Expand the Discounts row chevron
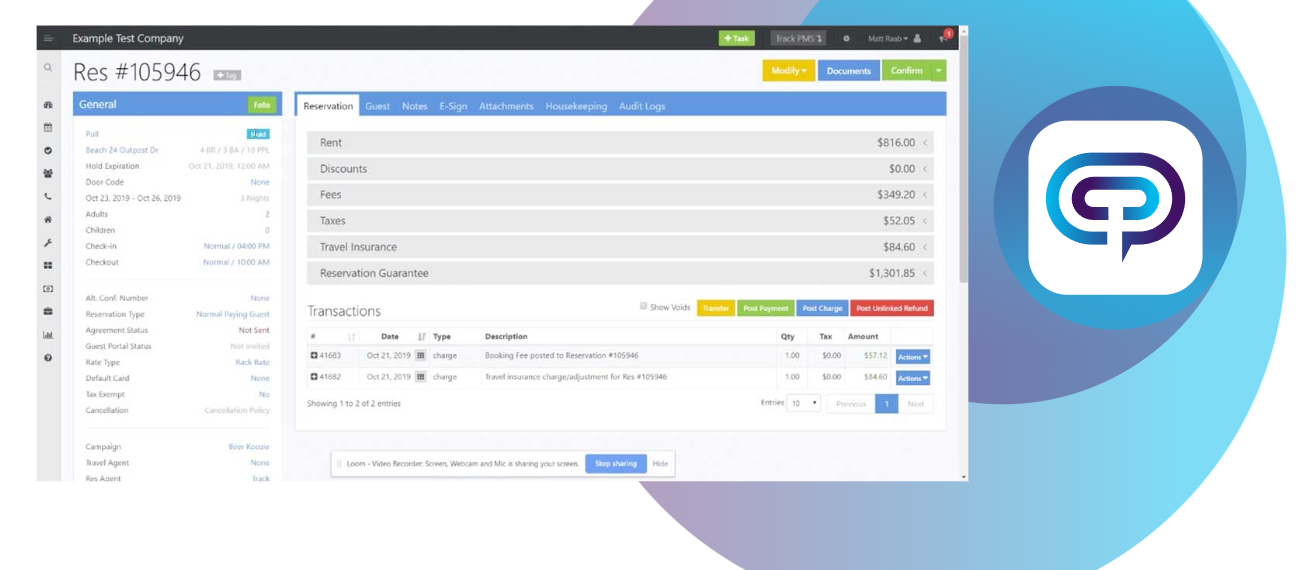The image size is (1299, 570). 925,169
